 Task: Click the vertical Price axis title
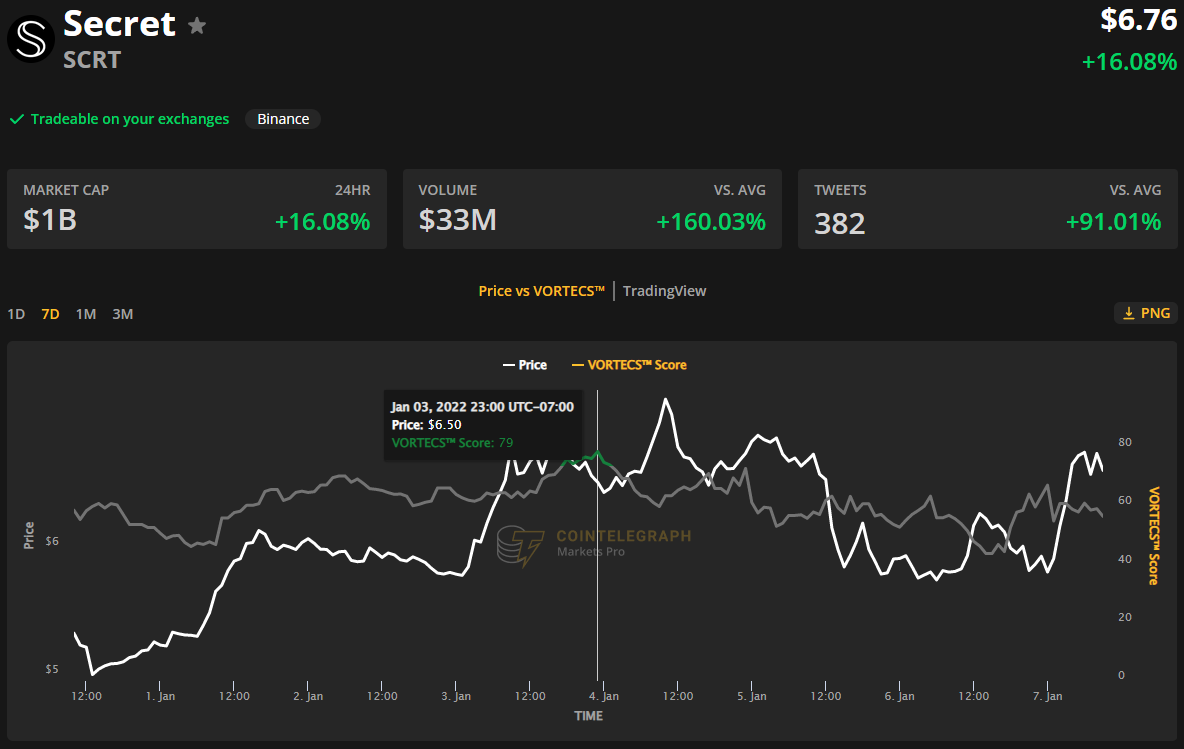tap(29, 535)
